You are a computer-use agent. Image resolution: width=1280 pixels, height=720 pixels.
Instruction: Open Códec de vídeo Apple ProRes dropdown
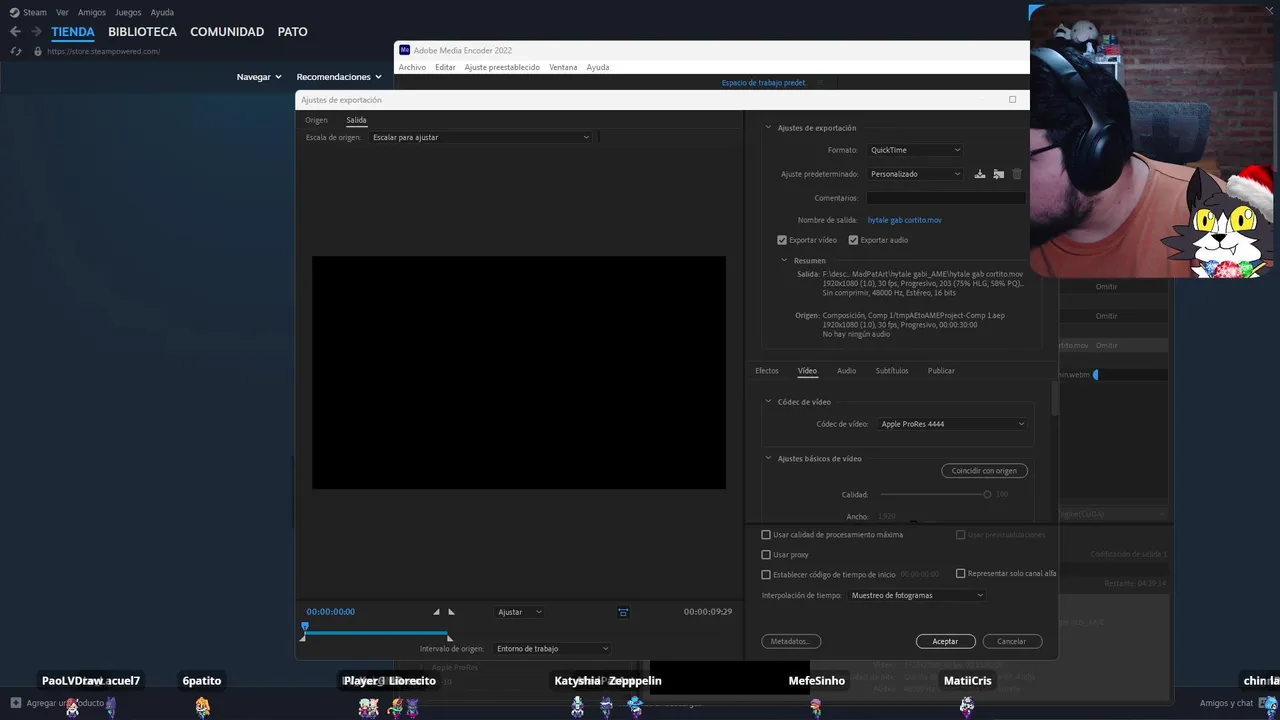point(952,424)
